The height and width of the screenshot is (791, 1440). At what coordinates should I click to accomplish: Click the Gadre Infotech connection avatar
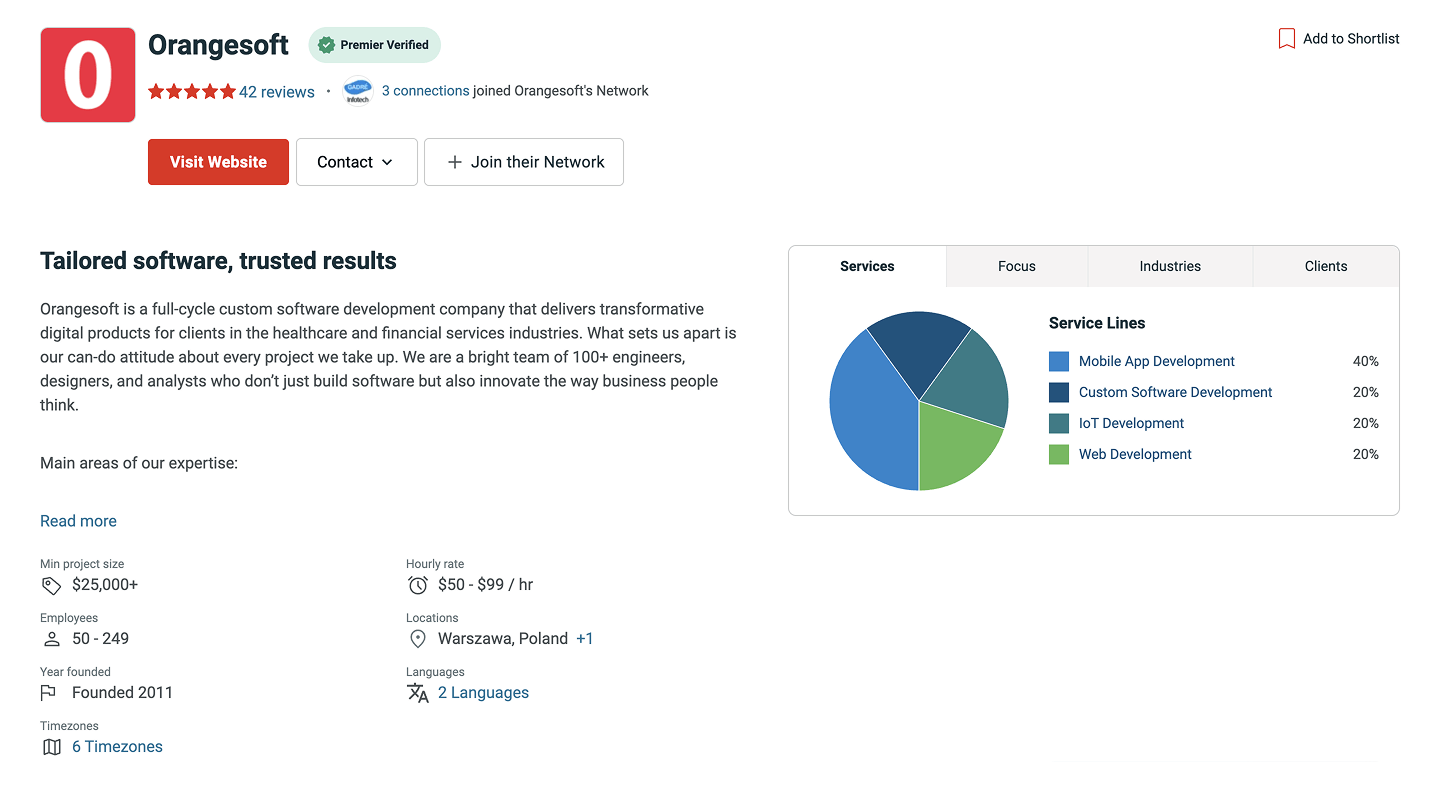point(357,91)
